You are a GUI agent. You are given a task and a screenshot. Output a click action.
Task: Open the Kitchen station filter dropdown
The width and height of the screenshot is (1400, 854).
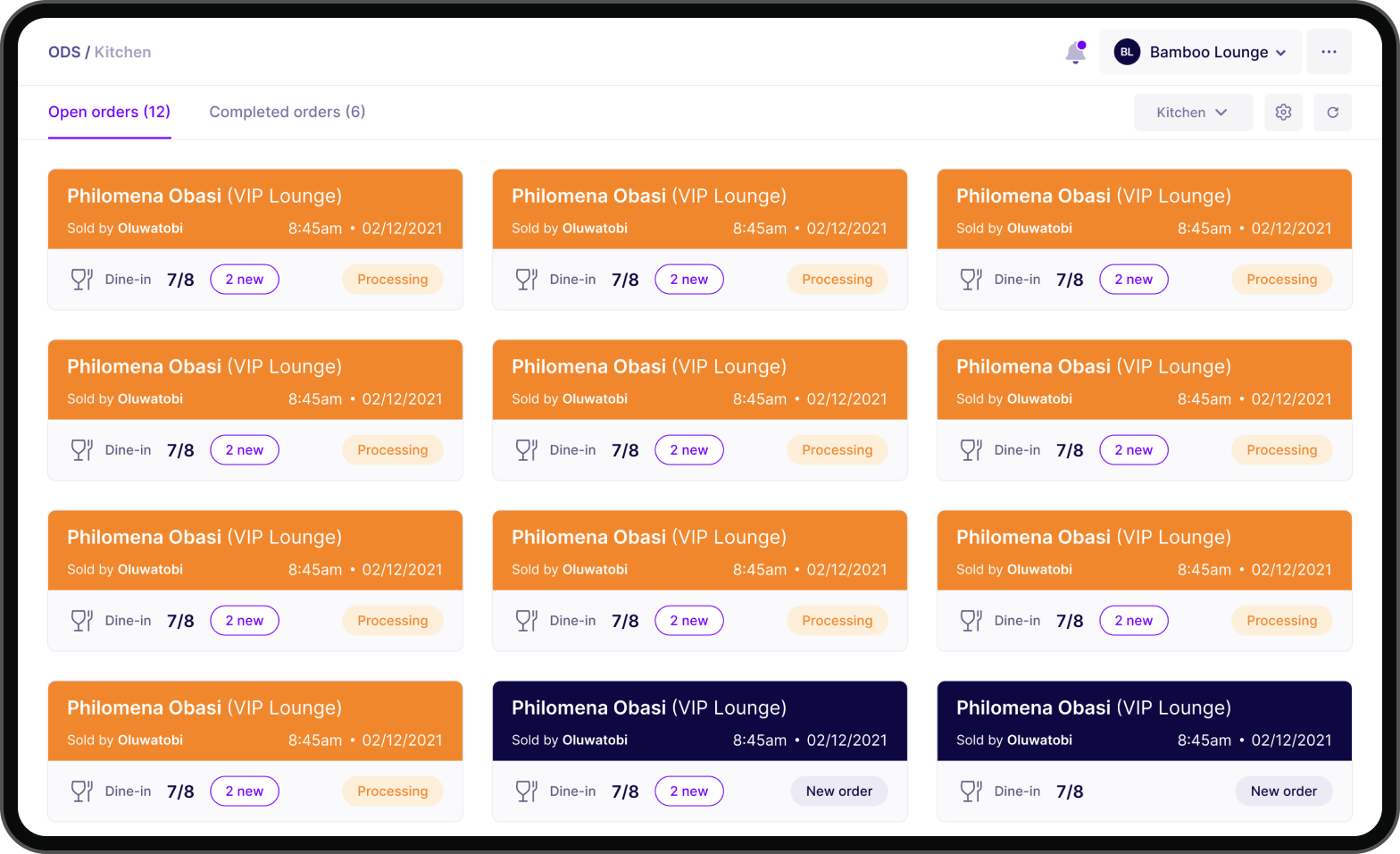(1192, 113)
